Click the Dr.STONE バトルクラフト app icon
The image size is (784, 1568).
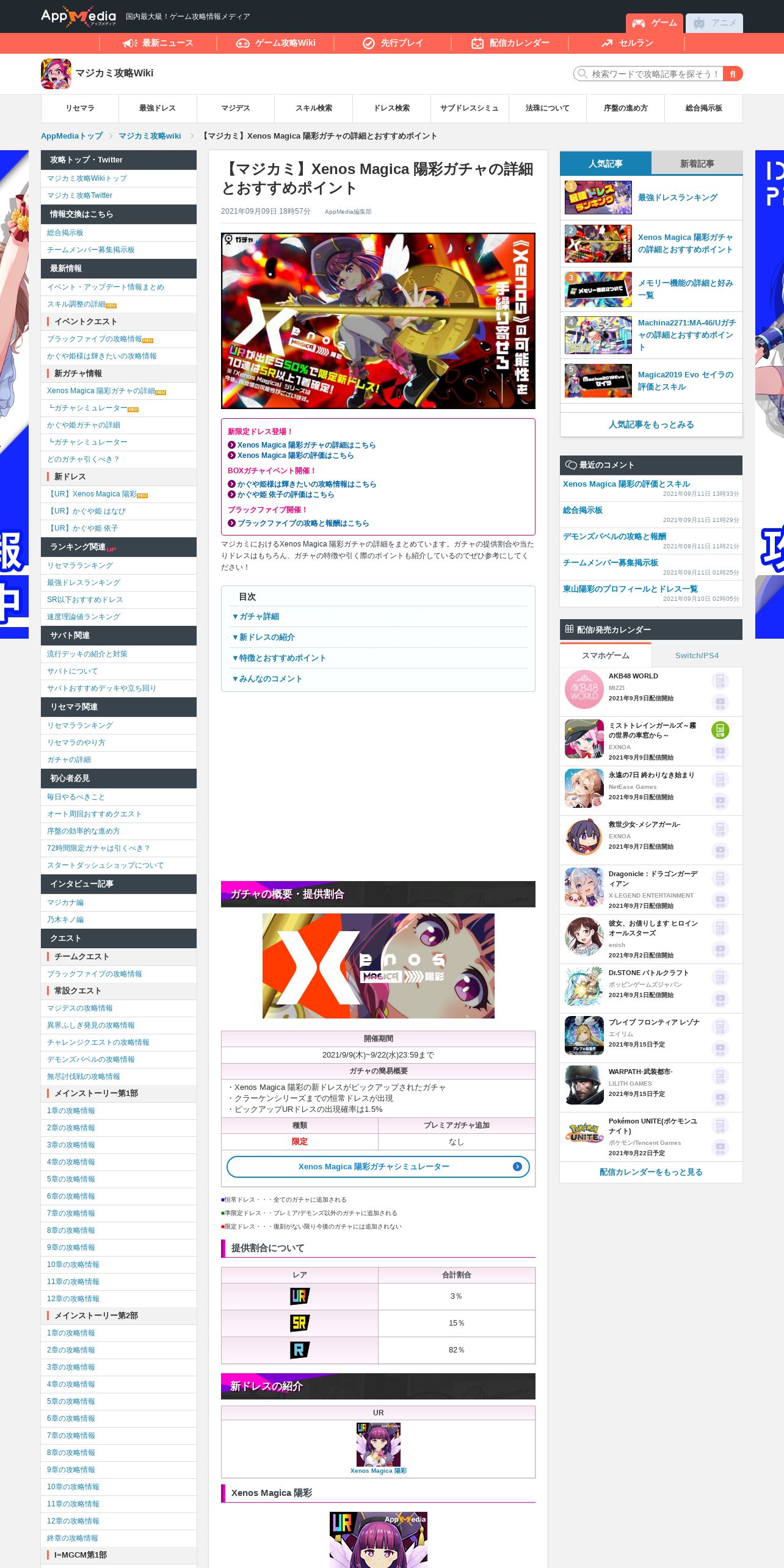(584, 986)
